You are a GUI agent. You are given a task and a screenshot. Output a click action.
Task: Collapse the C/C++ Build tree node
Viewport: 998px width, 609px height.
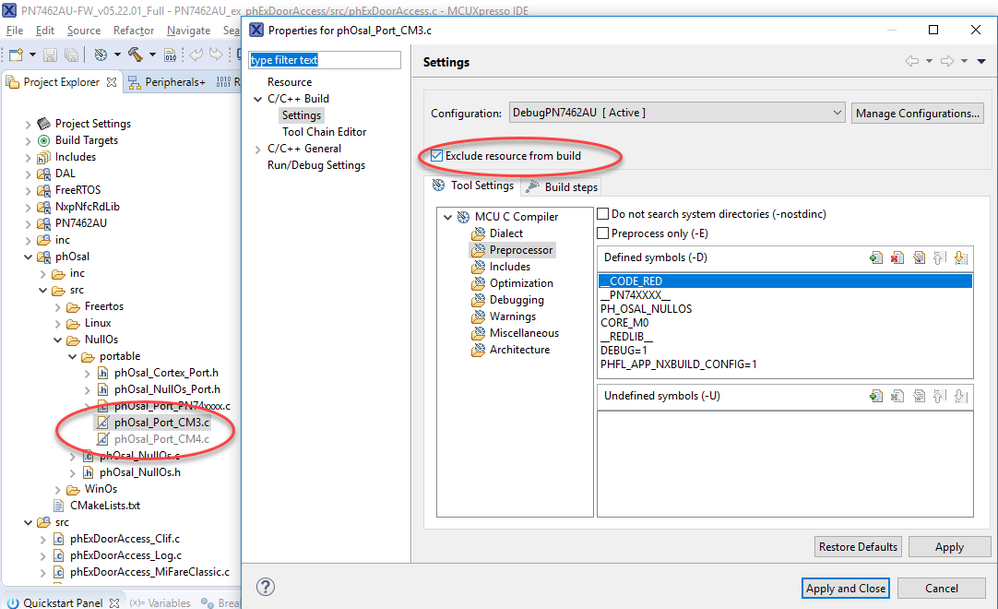click(258, 99)
